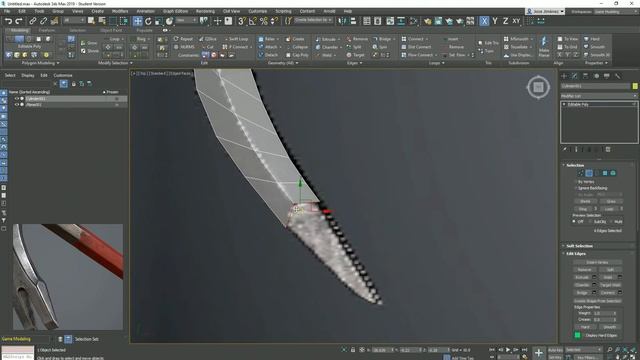Click the Attach button in Geometry panel

(268, 47)
